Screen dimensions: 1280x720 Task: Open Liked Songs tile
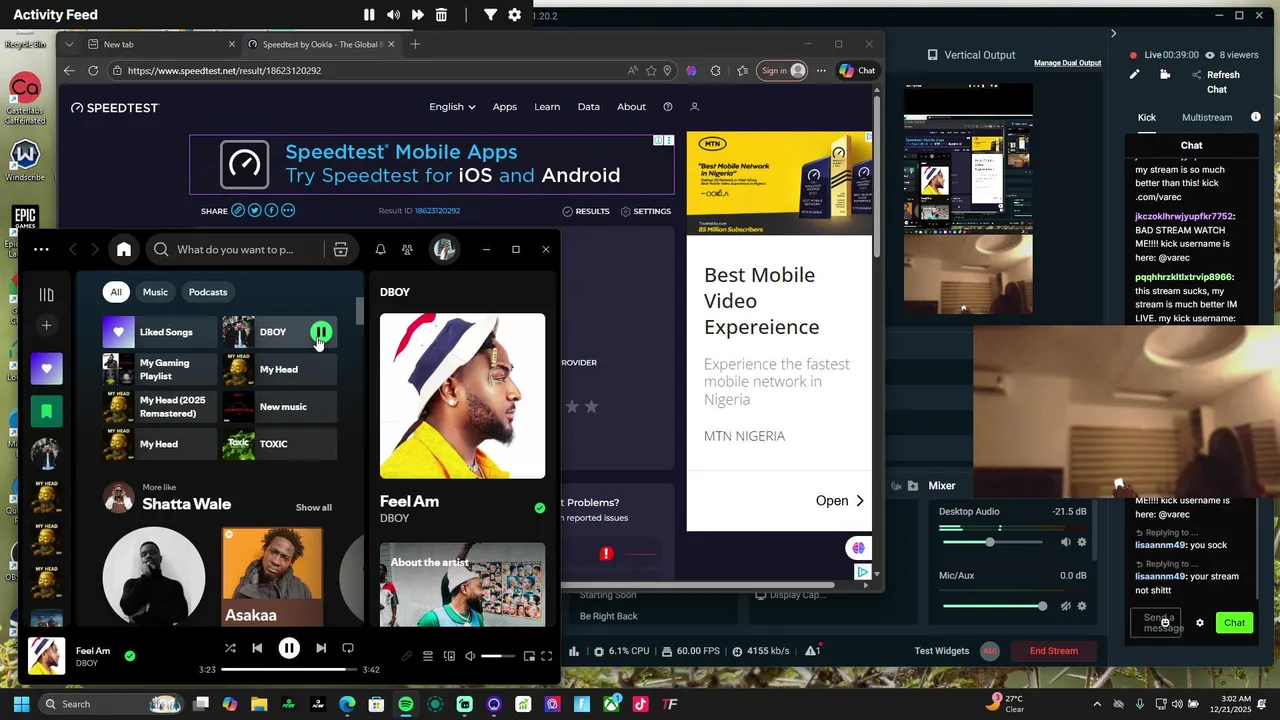coord(159,332)
